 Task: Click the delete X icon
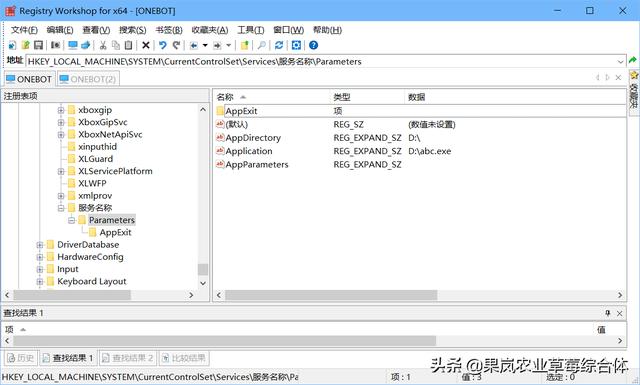(146, 45)
